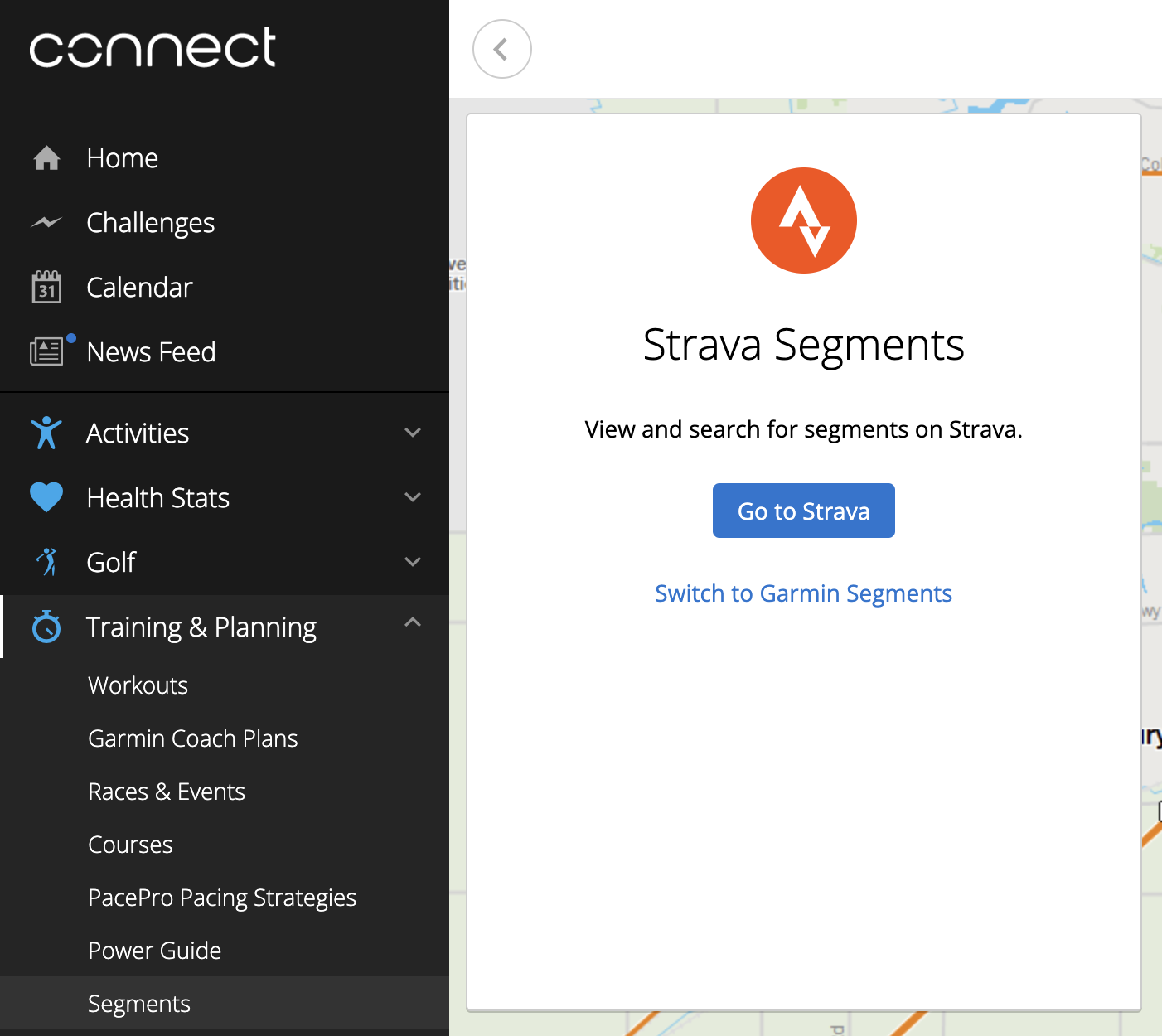Click Switch to Garmin Segments link

point(804,593)
